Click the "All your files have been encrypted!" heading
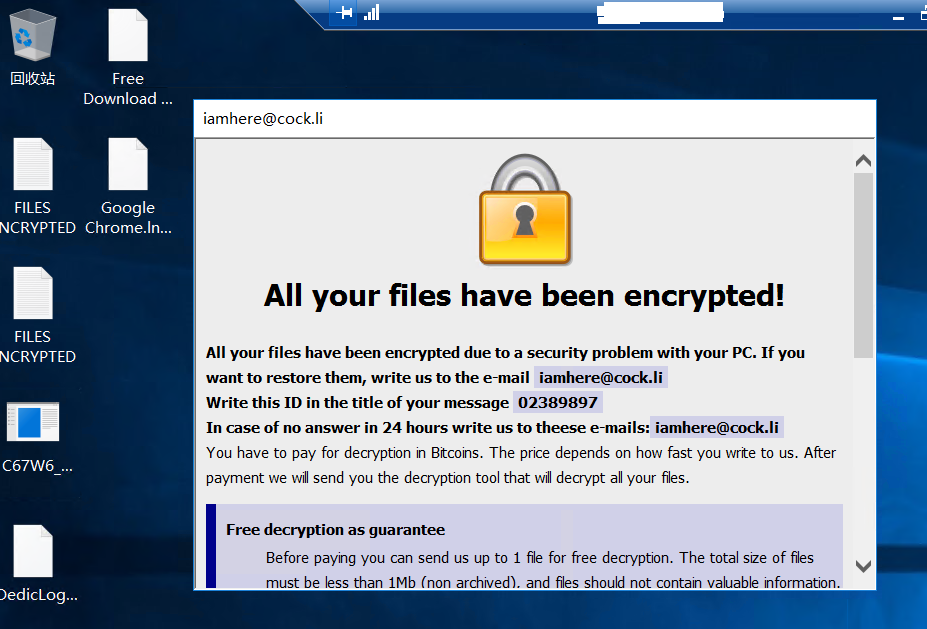Image resolution: width=927 pixels, height=629 pixels. point(524,295)
